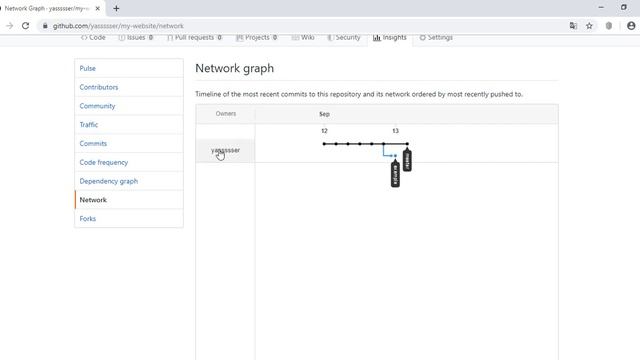Click the translate page icon
The width and height of the screenshot is (640, 360).
[573, 26]
